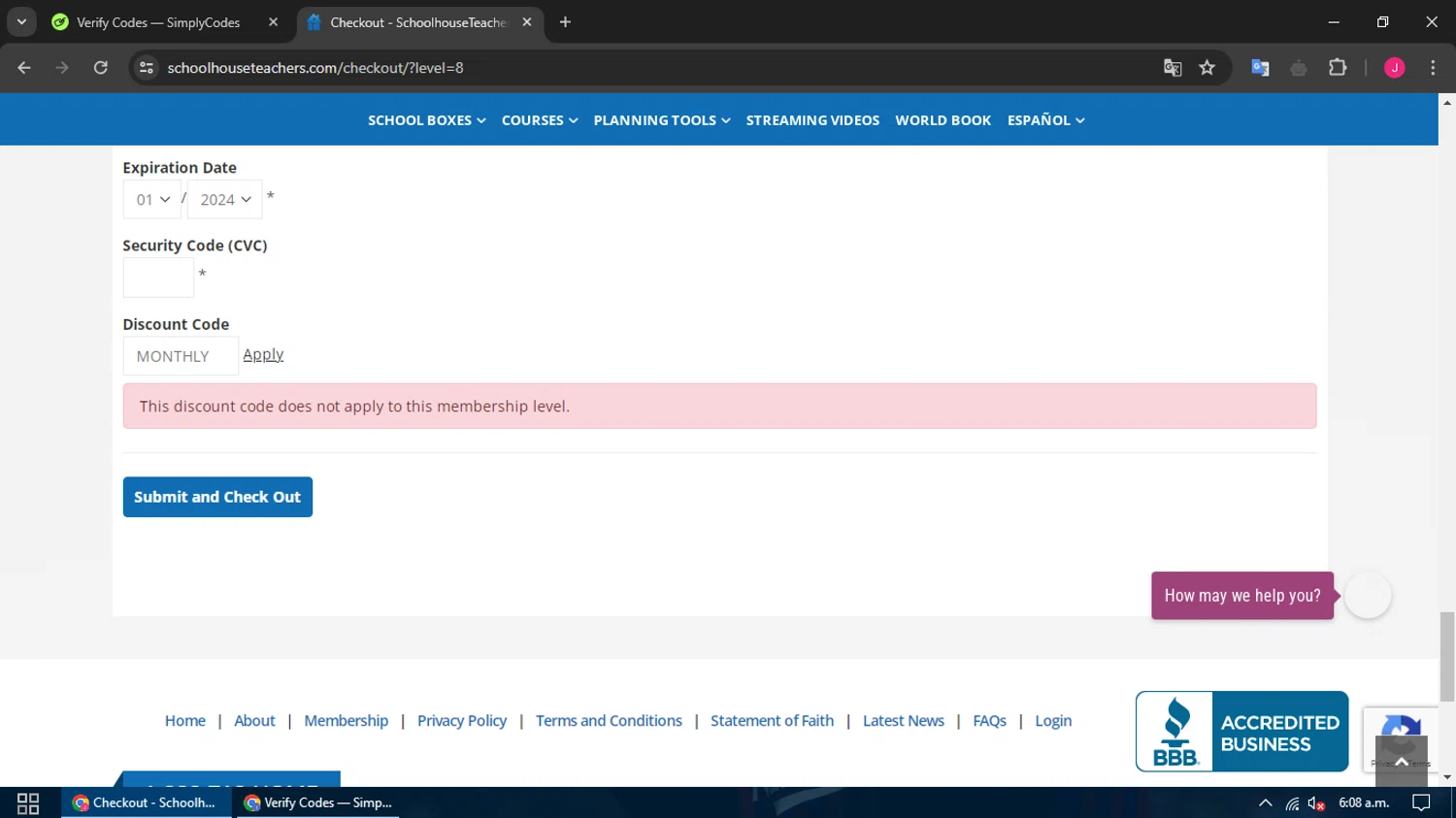Open Streaming Videos page
The height and width of the screenshot is (818, 1456).
812,120
